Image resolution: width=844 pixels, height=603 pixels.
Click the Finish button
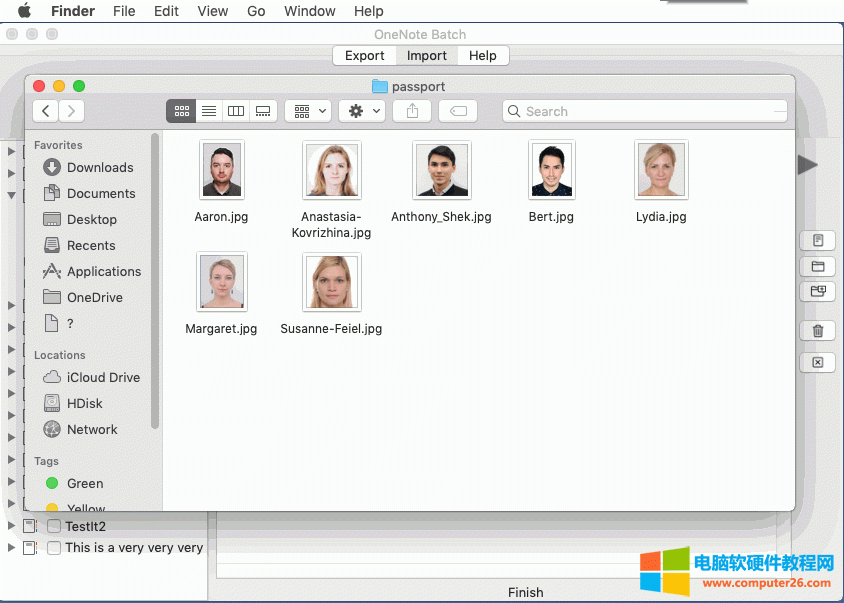(525, 592)
